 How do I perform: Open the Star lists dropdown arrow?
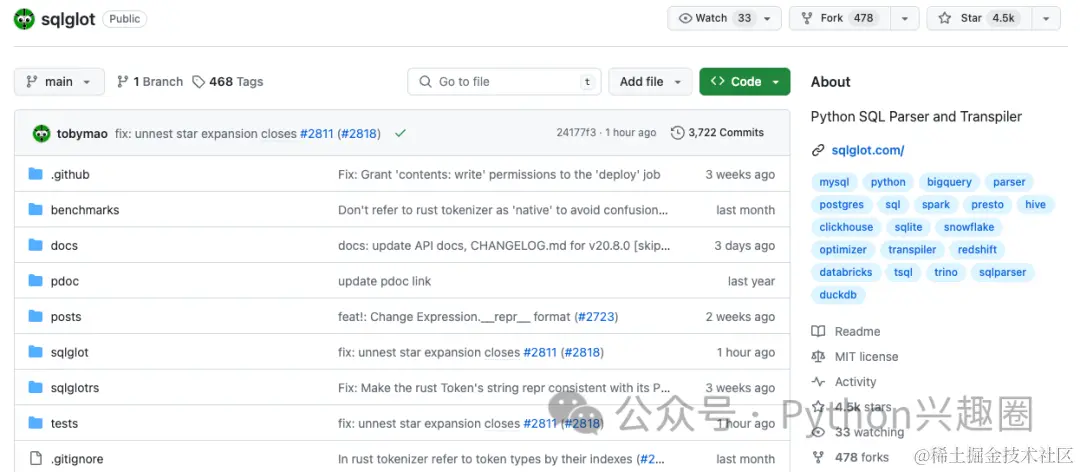1046,19
